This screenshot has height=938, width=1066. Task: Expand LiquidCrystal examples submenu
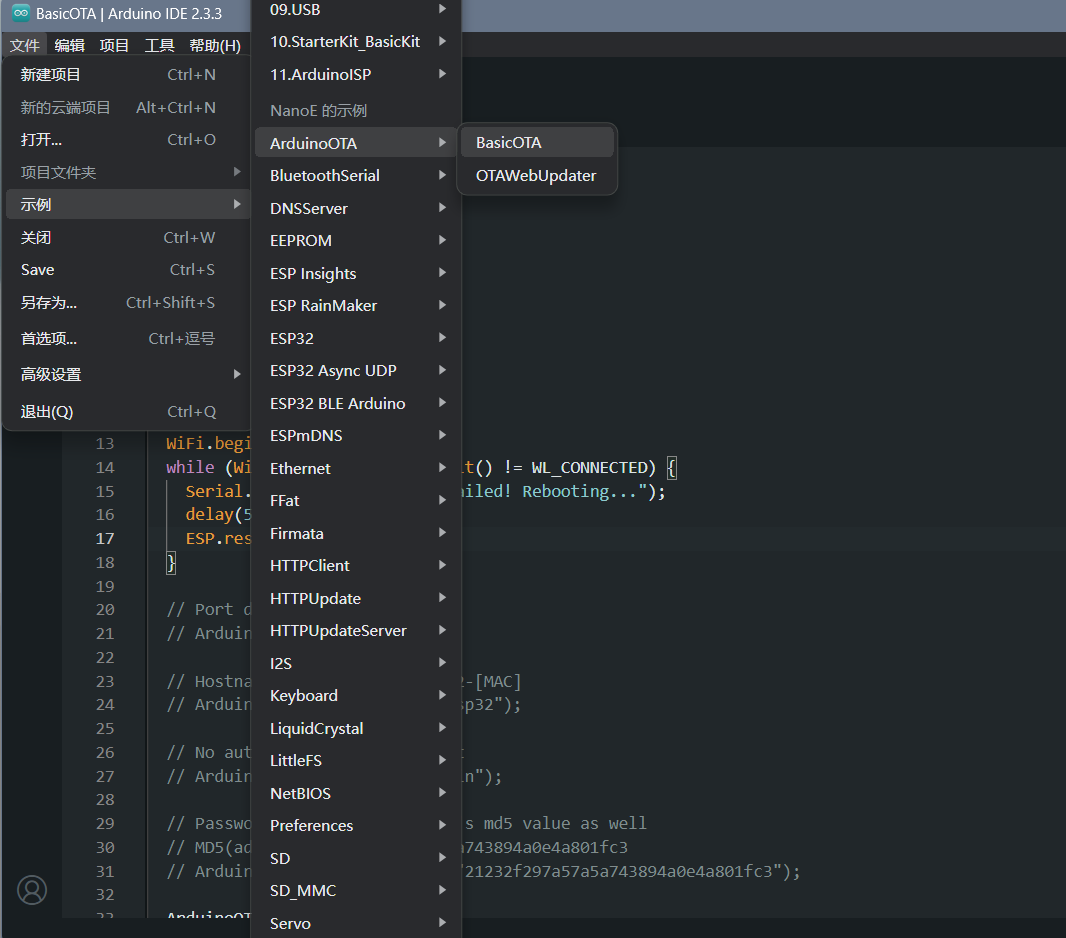(357, 728)
